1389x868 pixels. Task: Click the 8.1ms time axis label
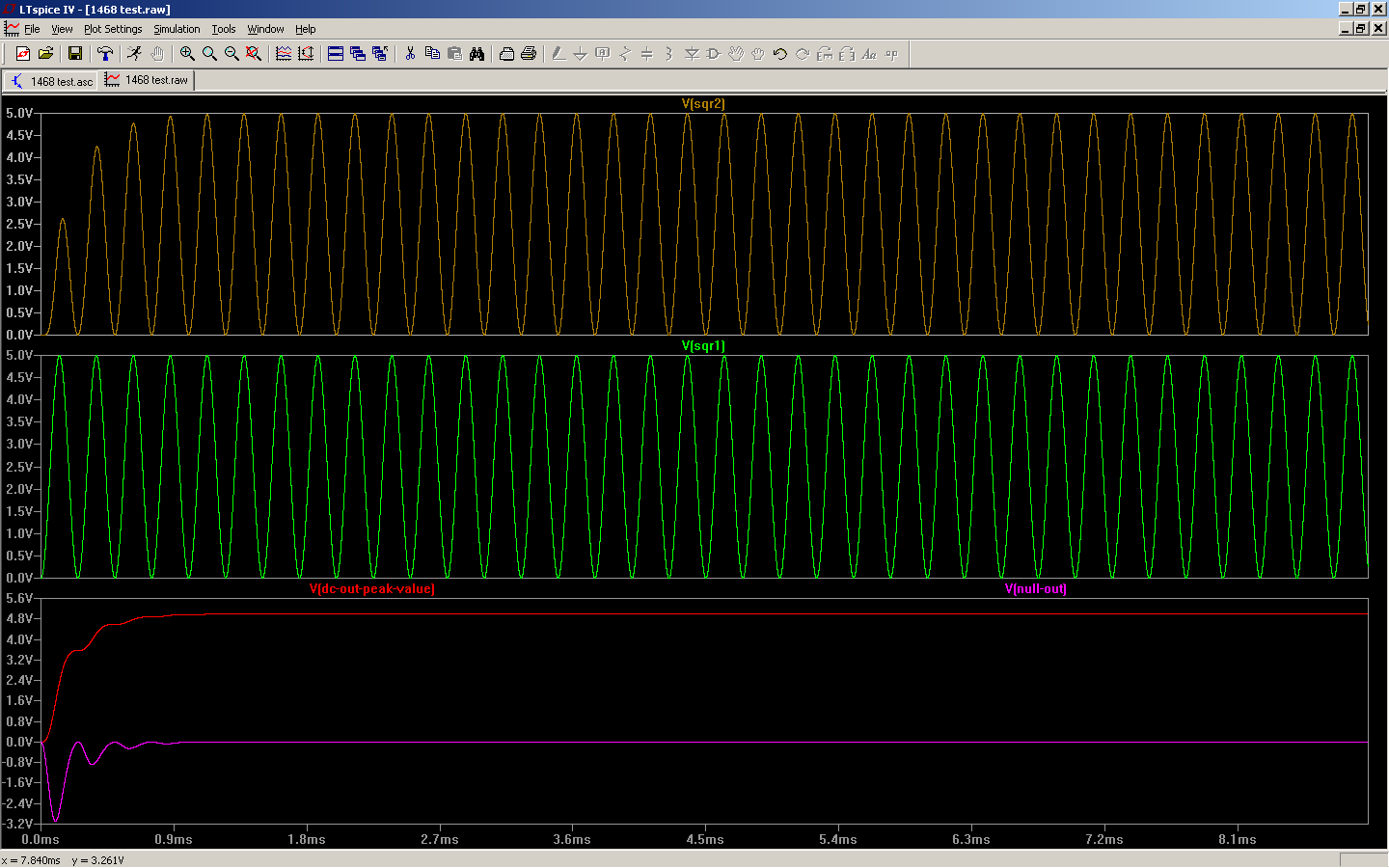point(1238,839)
